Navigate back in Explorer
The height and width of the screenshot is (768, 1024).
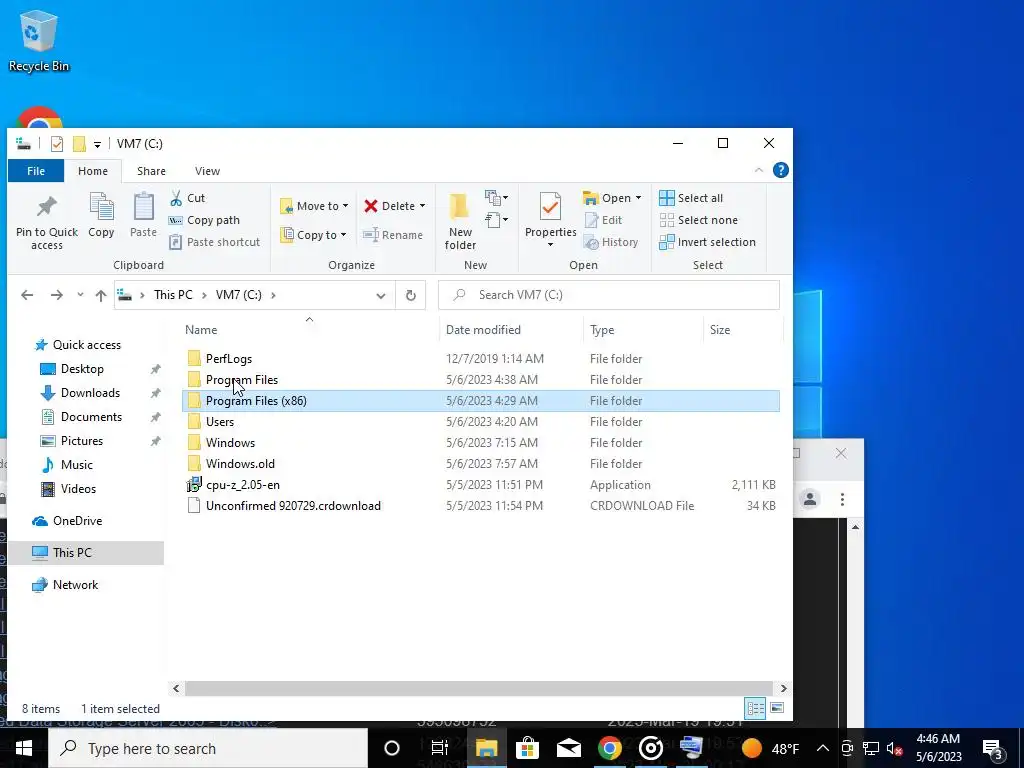coord(27,295)
